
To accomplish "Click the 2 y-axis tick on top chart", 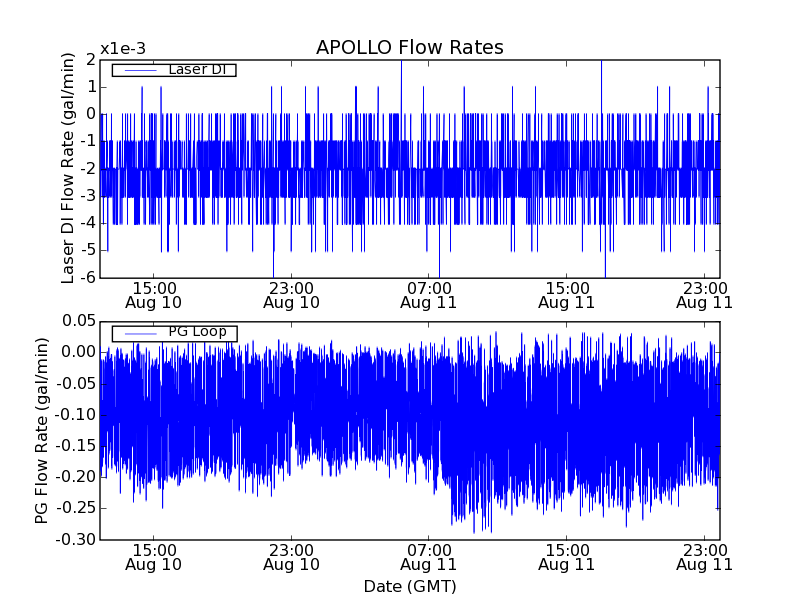I will point(90,60).
